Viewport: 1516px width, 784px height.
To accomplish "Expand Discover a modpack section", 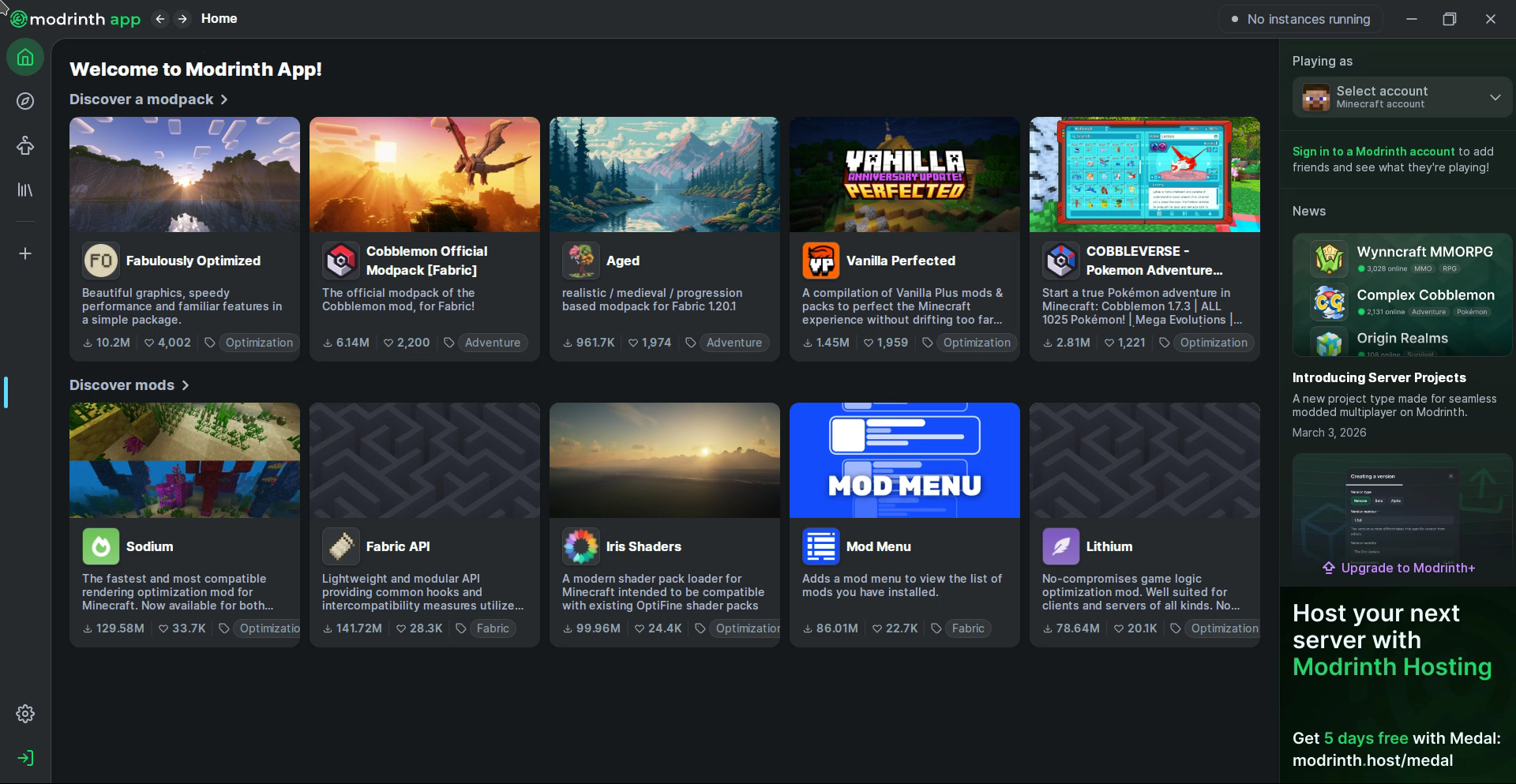I will pos(148,99).
